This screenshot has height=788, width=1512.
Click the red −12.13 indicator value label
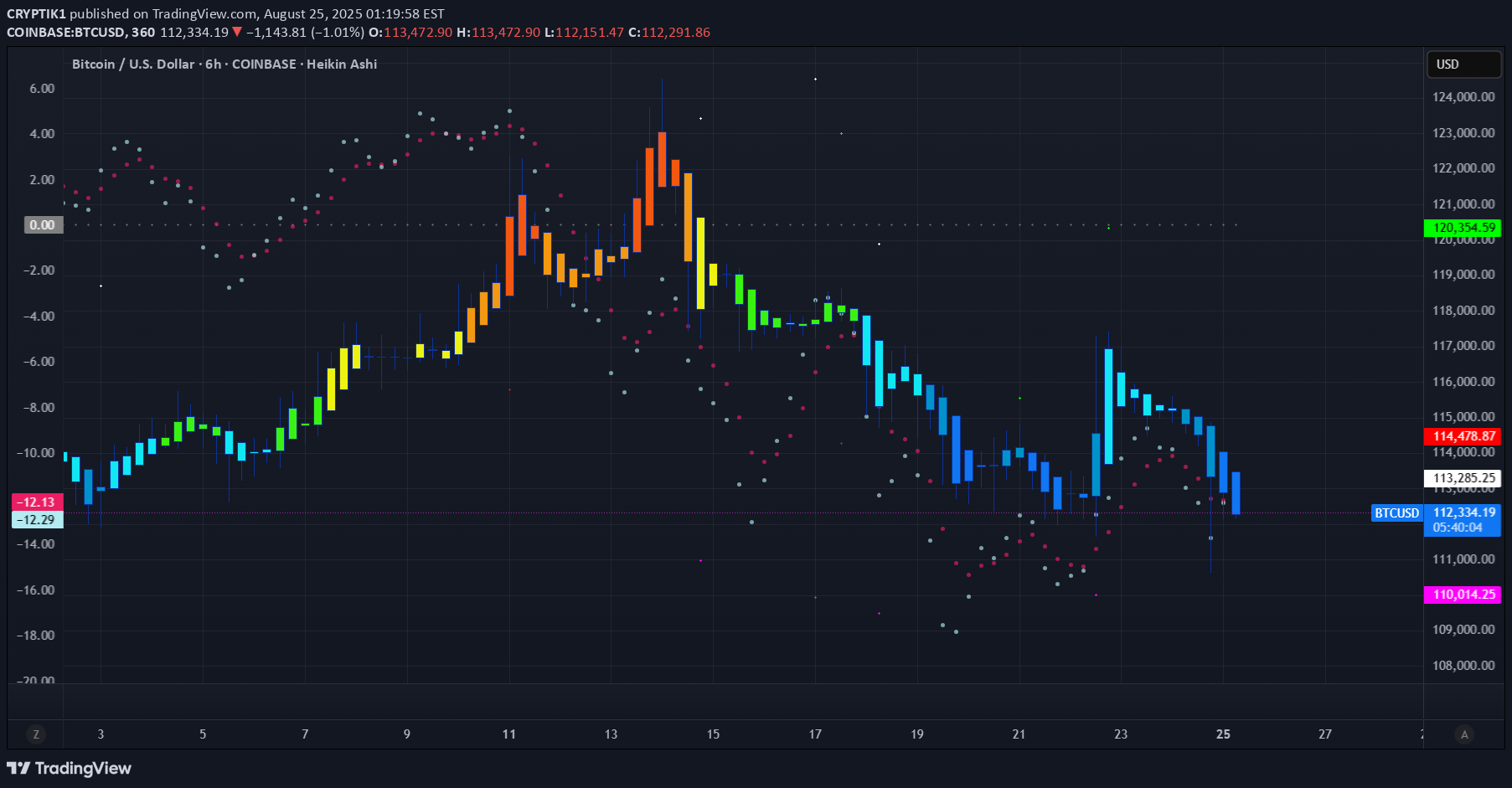37,502
